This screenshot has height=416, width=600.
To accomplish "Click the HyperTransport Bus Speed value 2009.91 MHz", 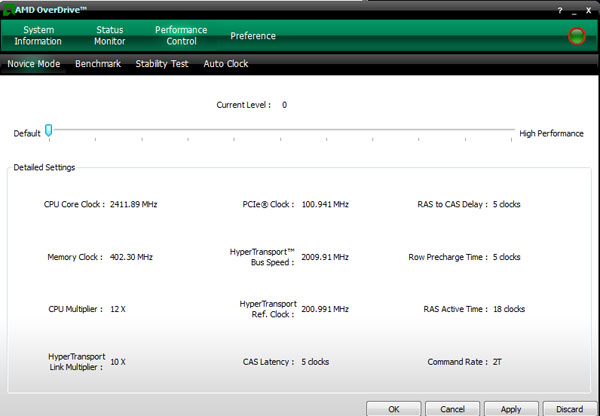I will tap(325, 257).
